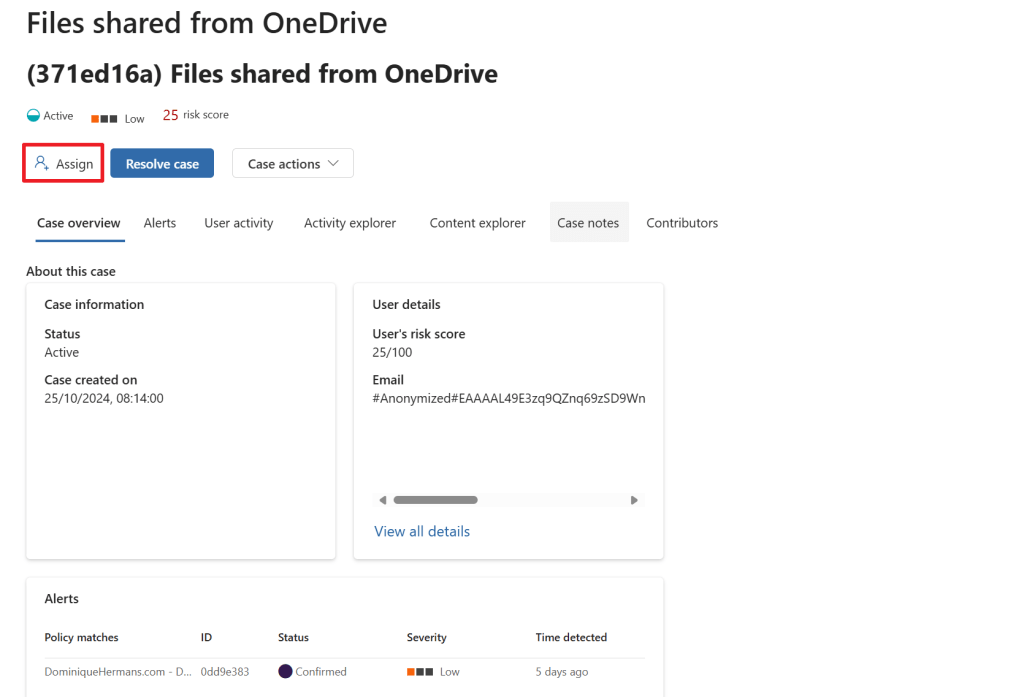1024x697 pixels.
Task: Select the Activity explorer tab
Action: coord(350,223)
